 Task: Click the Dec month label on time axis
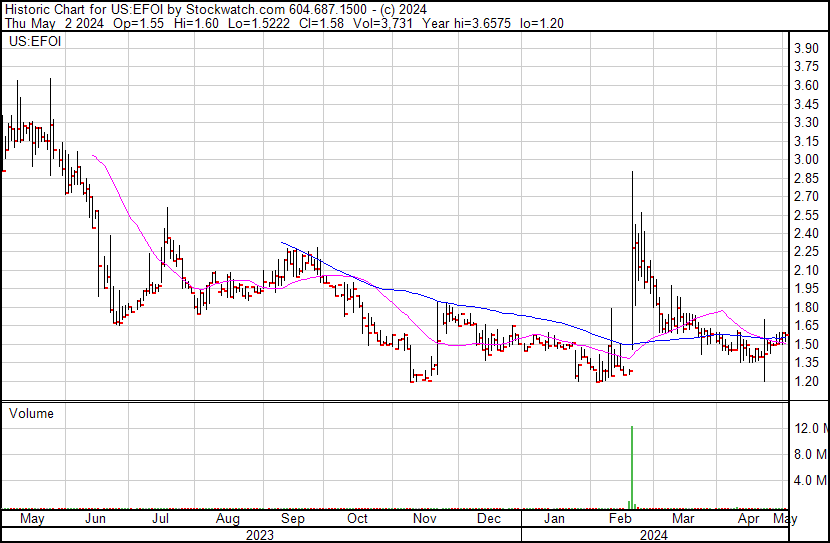click(489, 519)
